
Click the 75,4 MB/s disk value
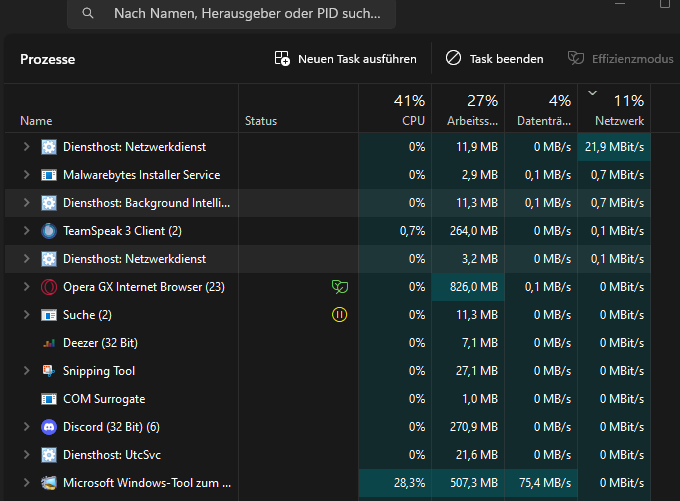tap(545, 483)
